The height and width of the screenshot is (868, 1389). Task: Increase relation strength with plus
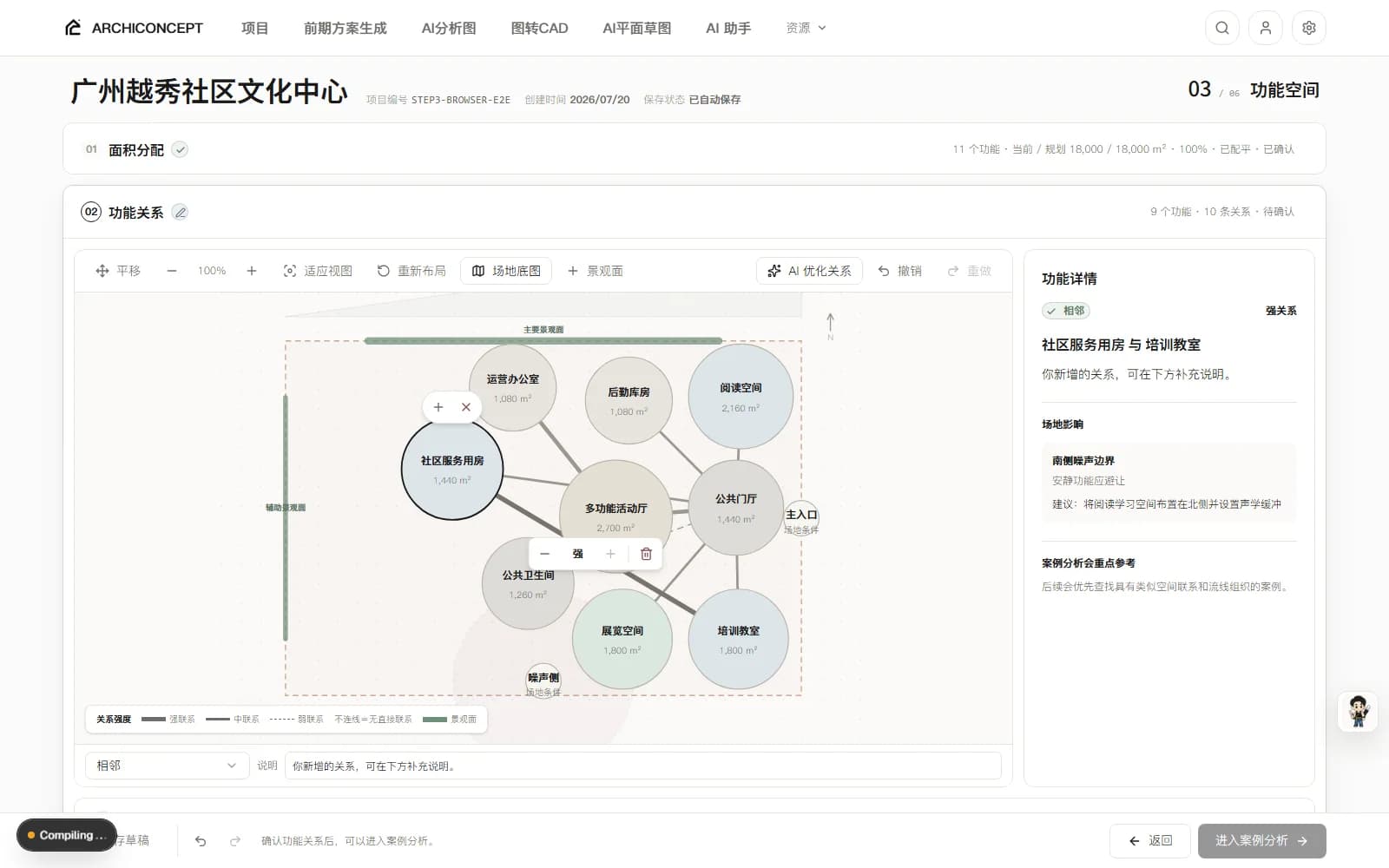[x=610, y=554]
